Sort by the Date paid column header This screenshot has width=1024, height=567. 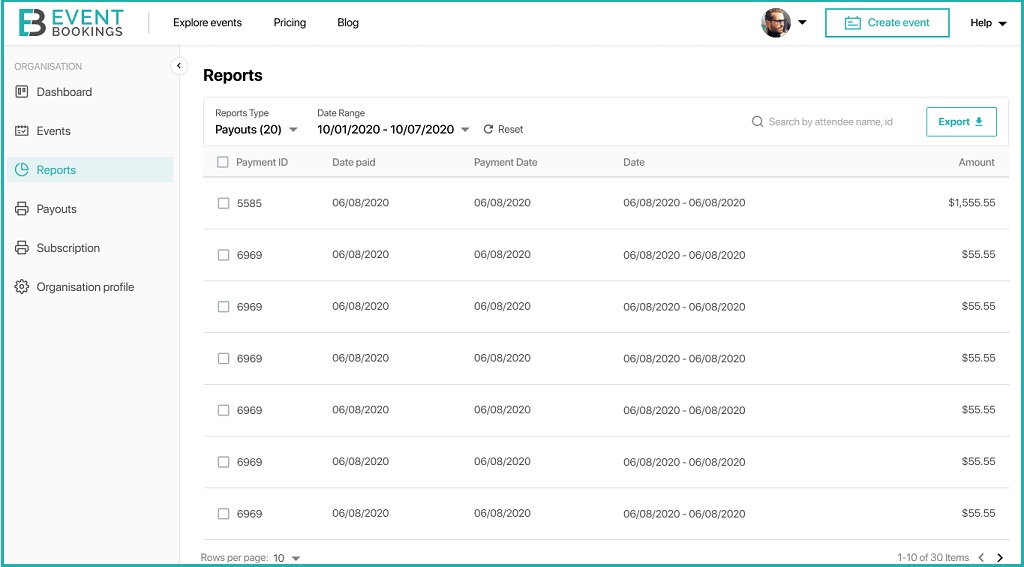(354, 162)
